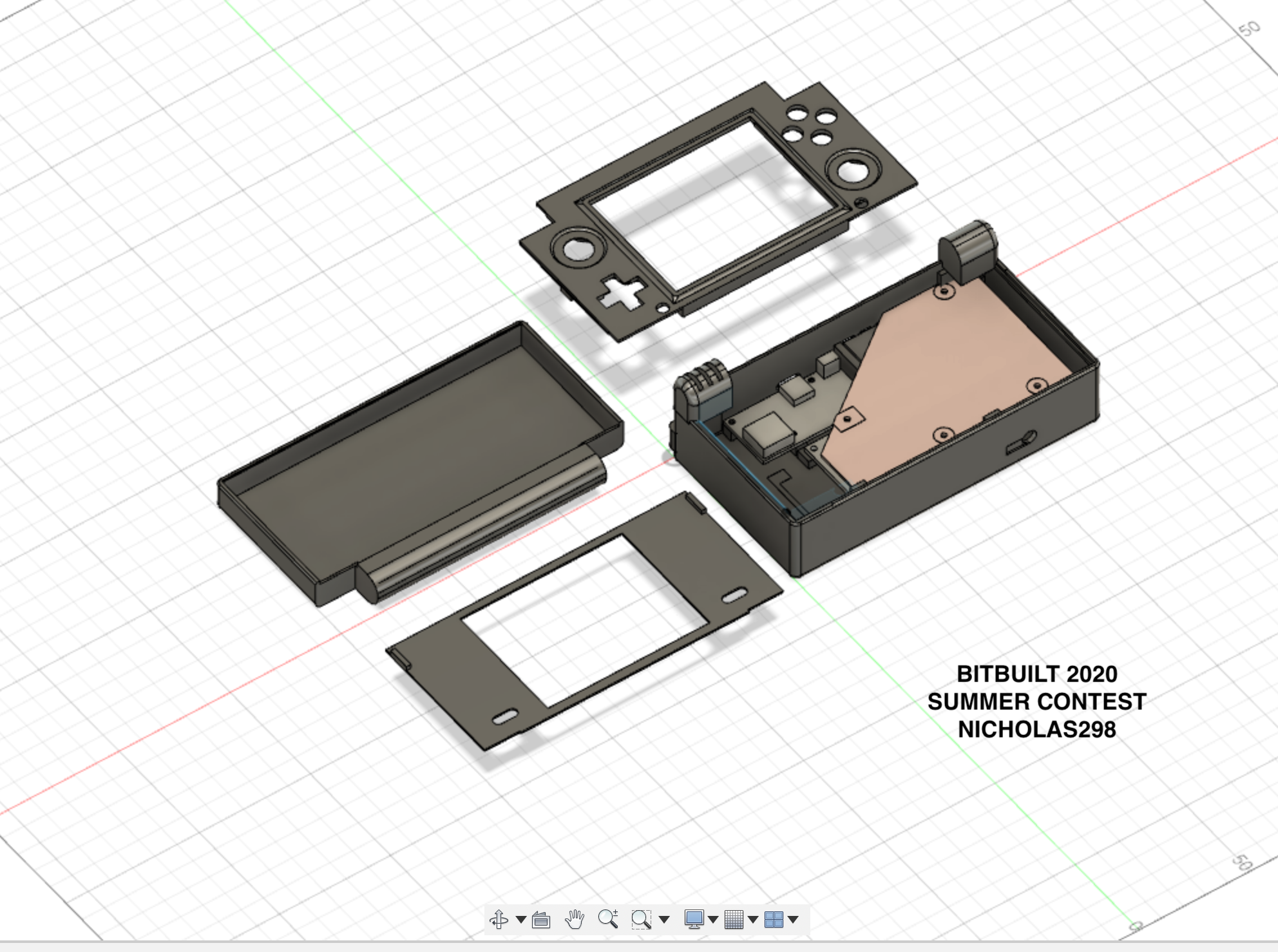The width and height of the screenshot is (1278, 952).
Task: Expand the Viewports dropdown arrow
Action: (793, 920)
